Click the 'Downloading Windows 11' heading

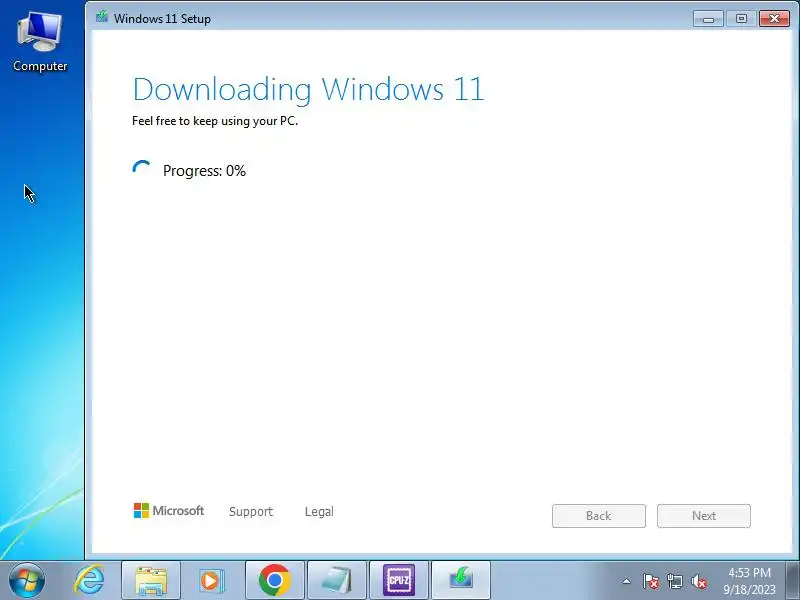308,90
